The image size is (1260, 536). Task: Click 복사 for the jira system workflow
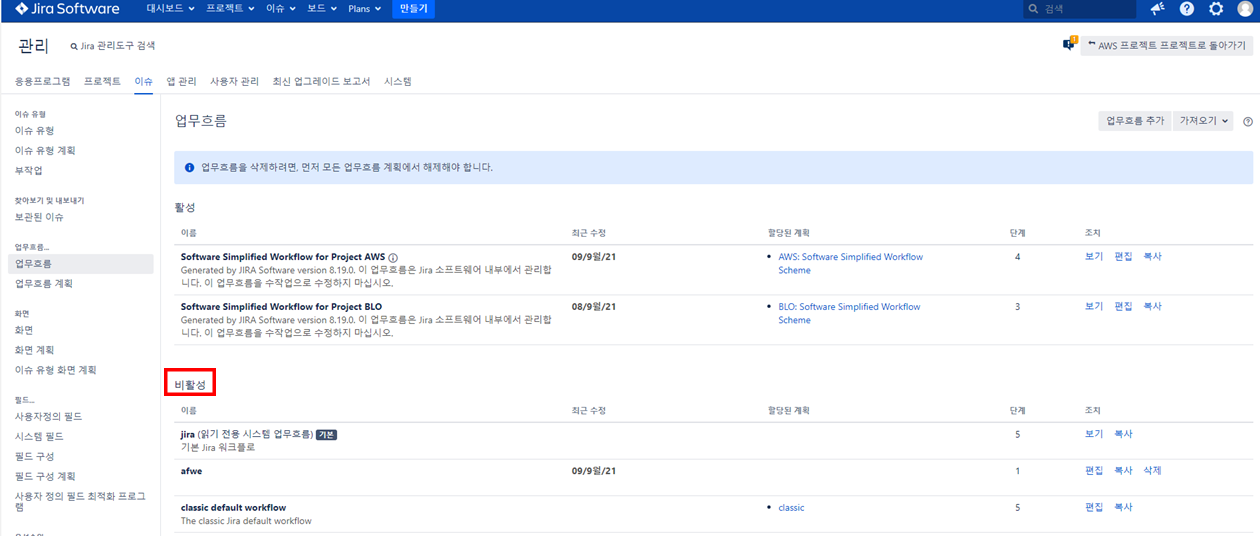click(x=1123, y=435)
